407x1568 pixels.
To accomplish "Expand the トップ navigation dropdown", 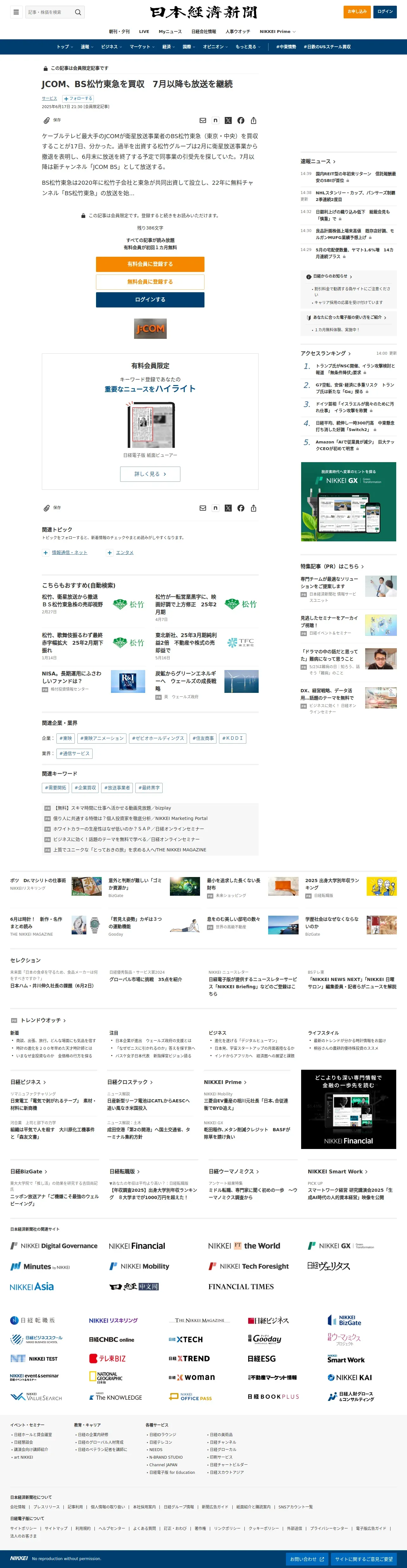I will 64,47.
